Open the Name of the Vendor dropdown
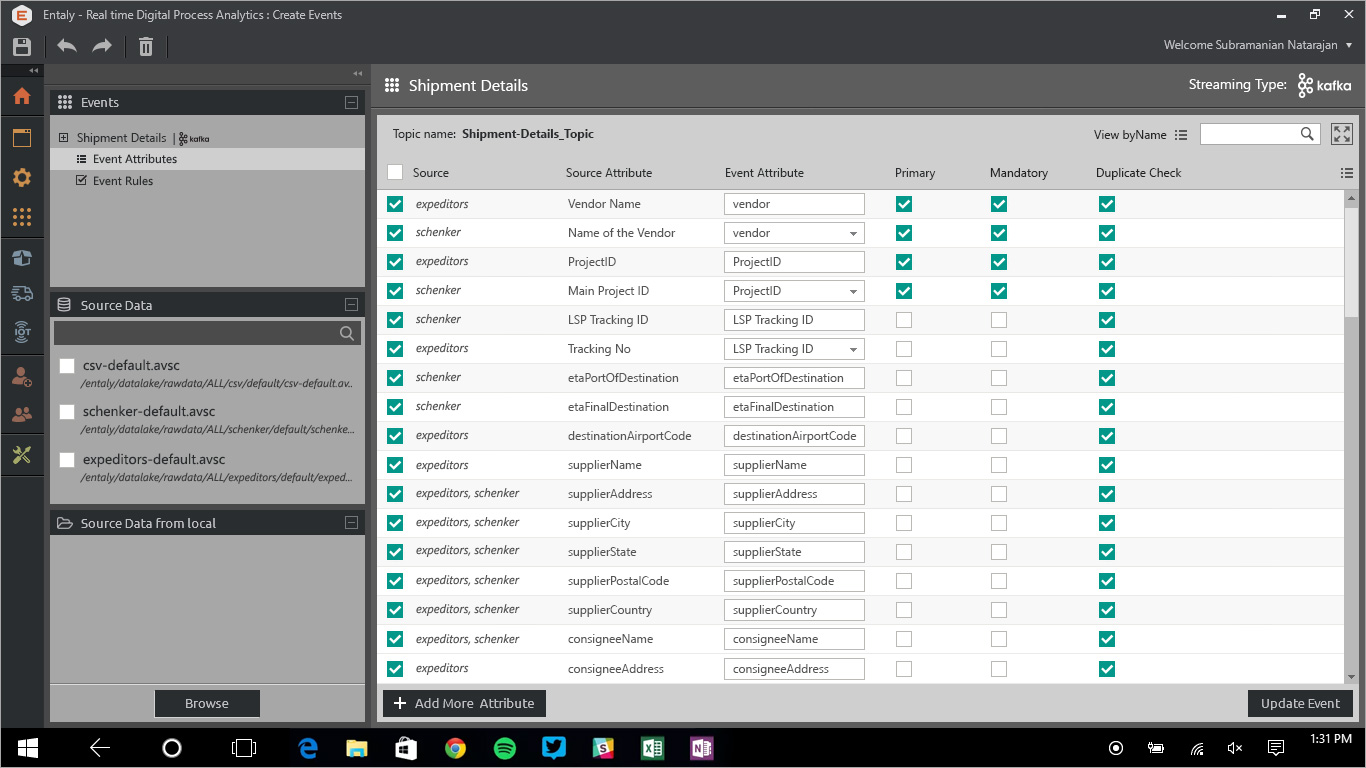Viewport: 1366px width, 768px height. click(x=853, y=233)
